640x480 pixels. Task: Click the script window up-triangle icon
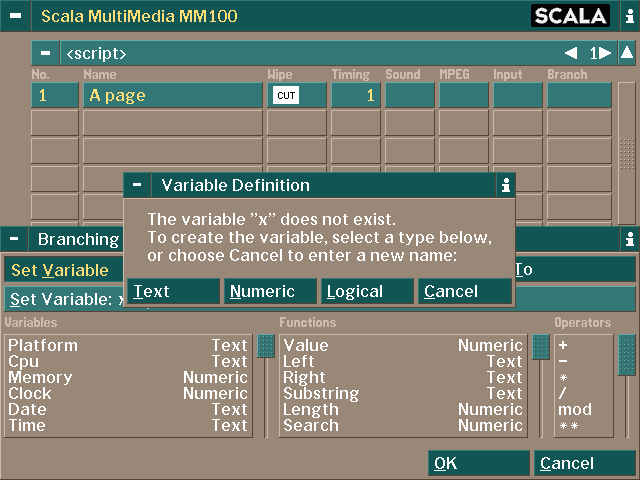click(627, 53)
